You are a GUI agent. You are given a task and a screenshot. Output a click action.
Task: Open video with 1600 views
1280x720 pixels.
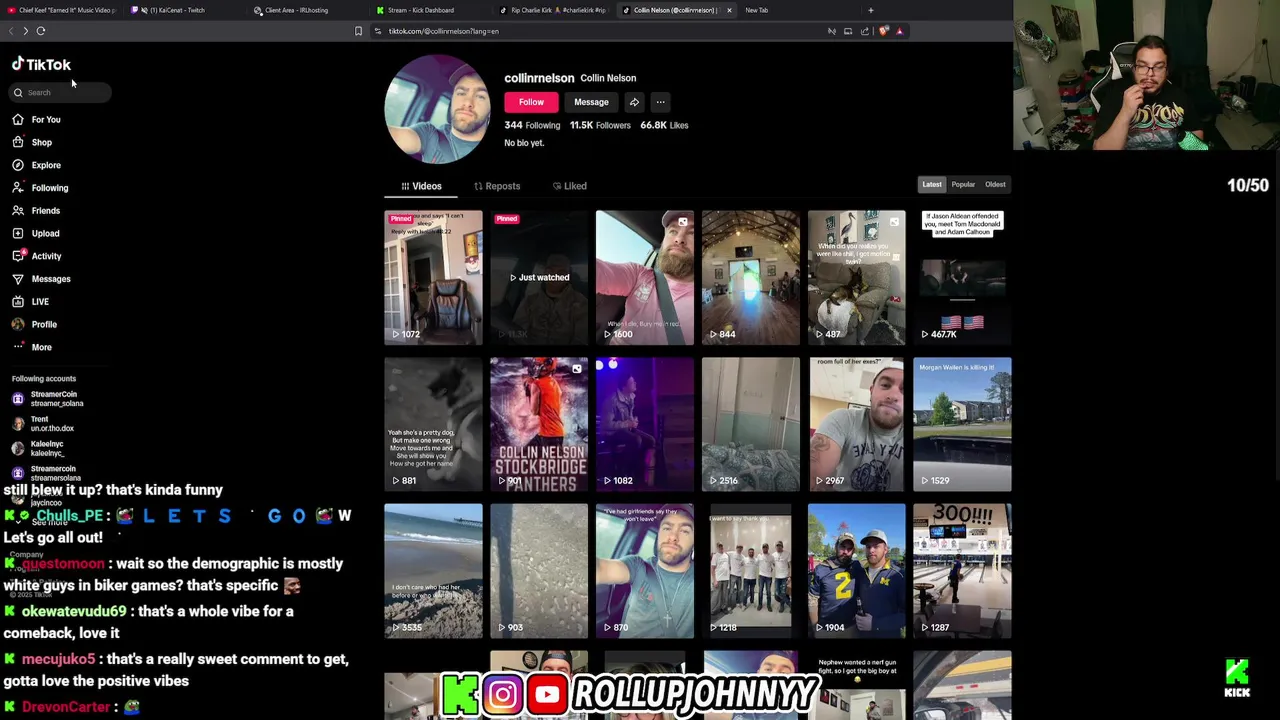point(645,277)
